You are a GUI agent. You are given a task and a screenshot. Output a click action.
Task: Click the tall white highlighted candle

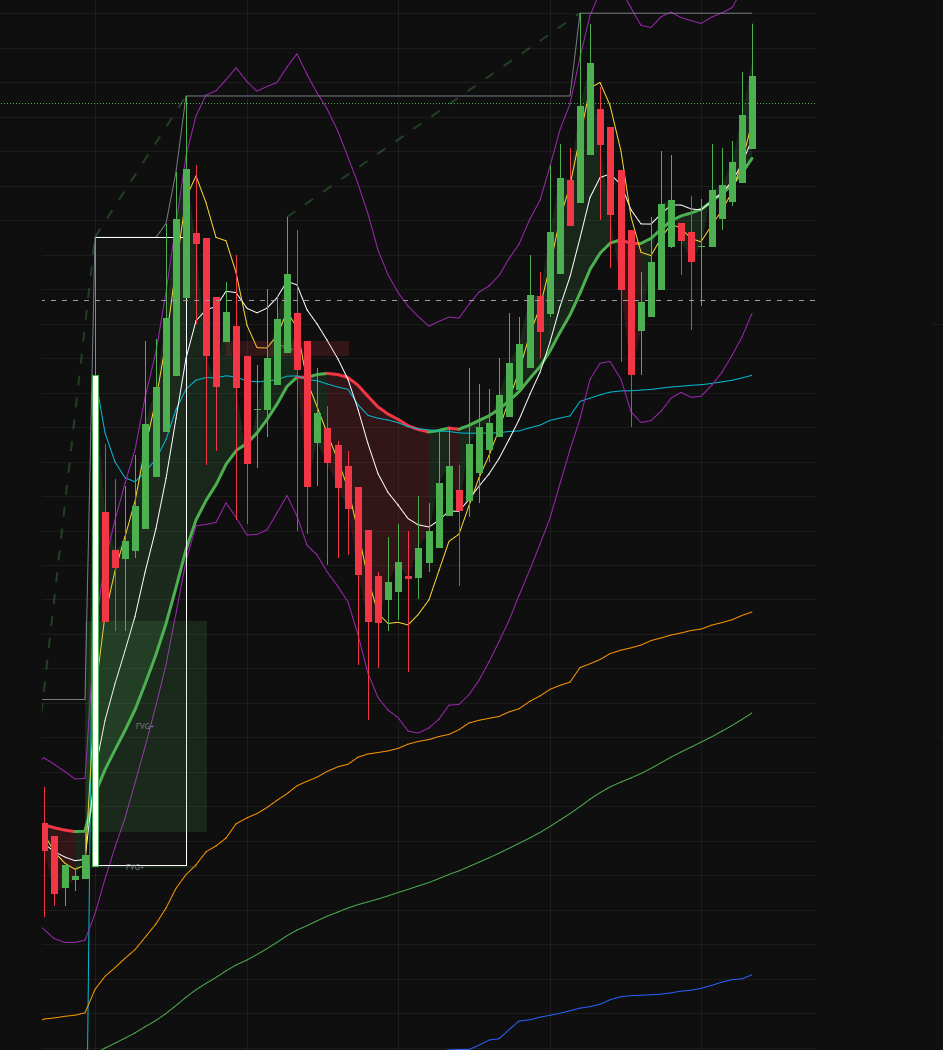[95, 620]
